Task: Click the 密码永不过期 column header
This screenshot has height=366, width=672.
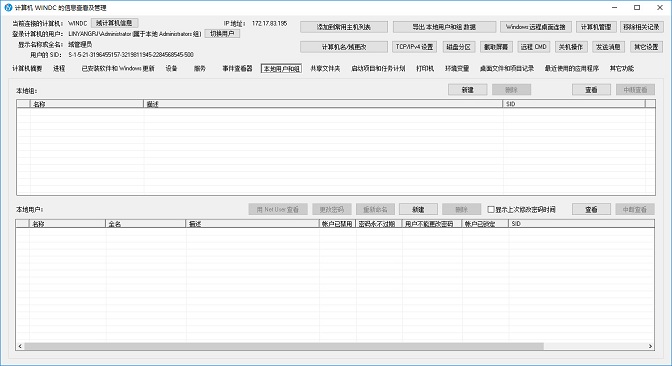Action: point(379,224)
